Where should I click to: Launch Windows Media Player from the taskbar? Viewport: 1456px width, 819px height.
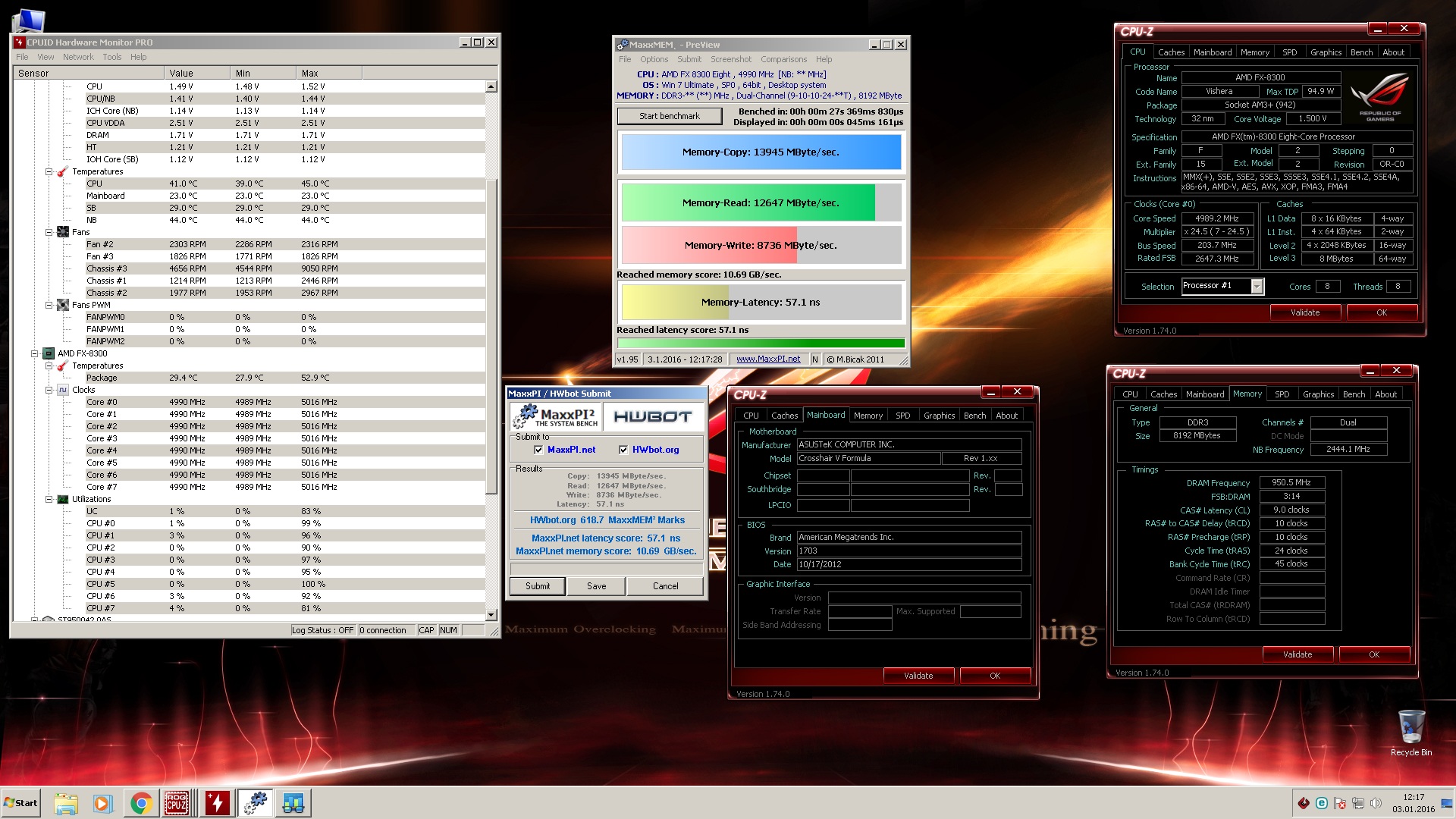tap(102, 803)
